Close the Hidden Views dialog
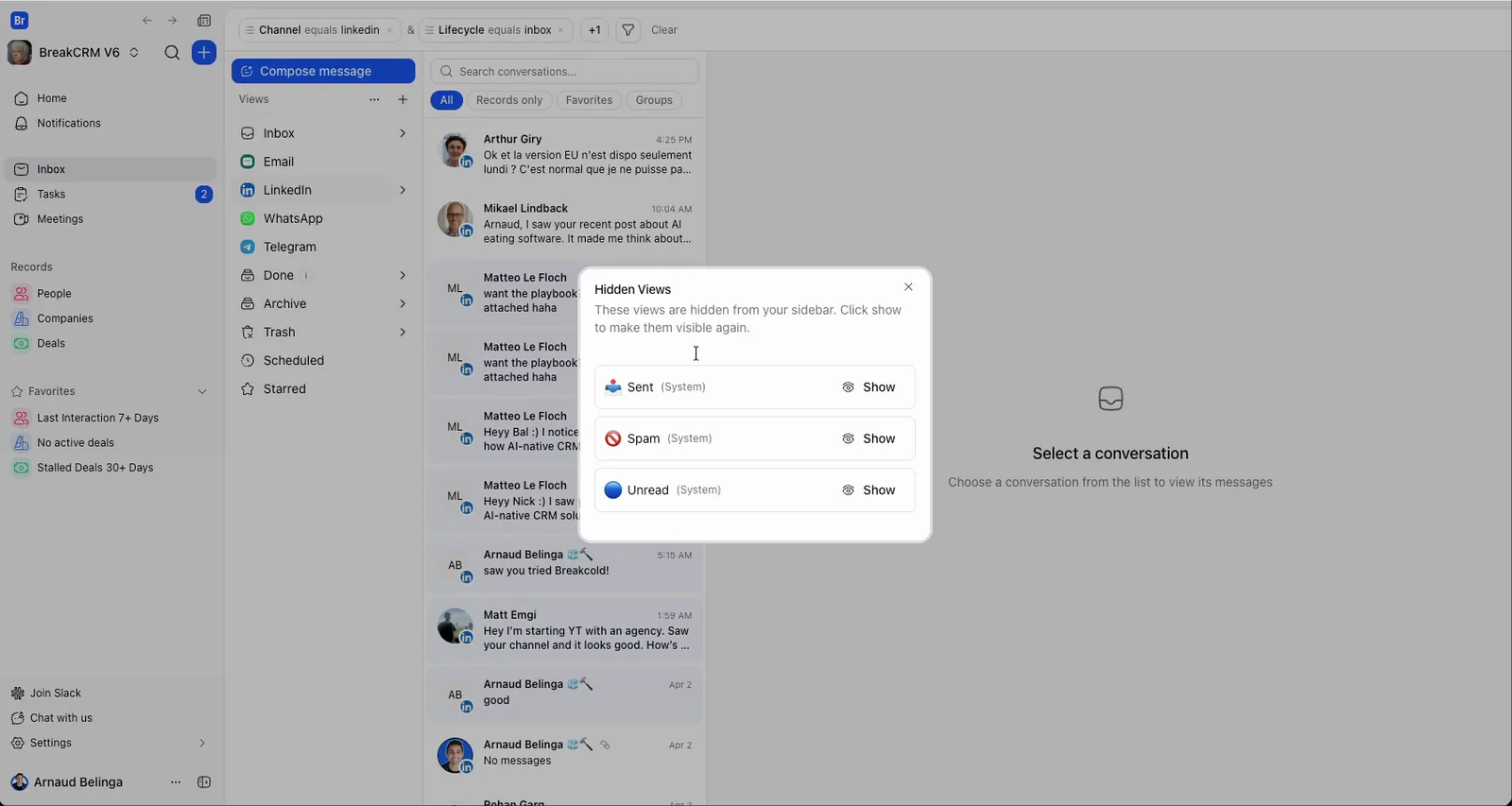 pyautogui.click(x=908, y=287)
